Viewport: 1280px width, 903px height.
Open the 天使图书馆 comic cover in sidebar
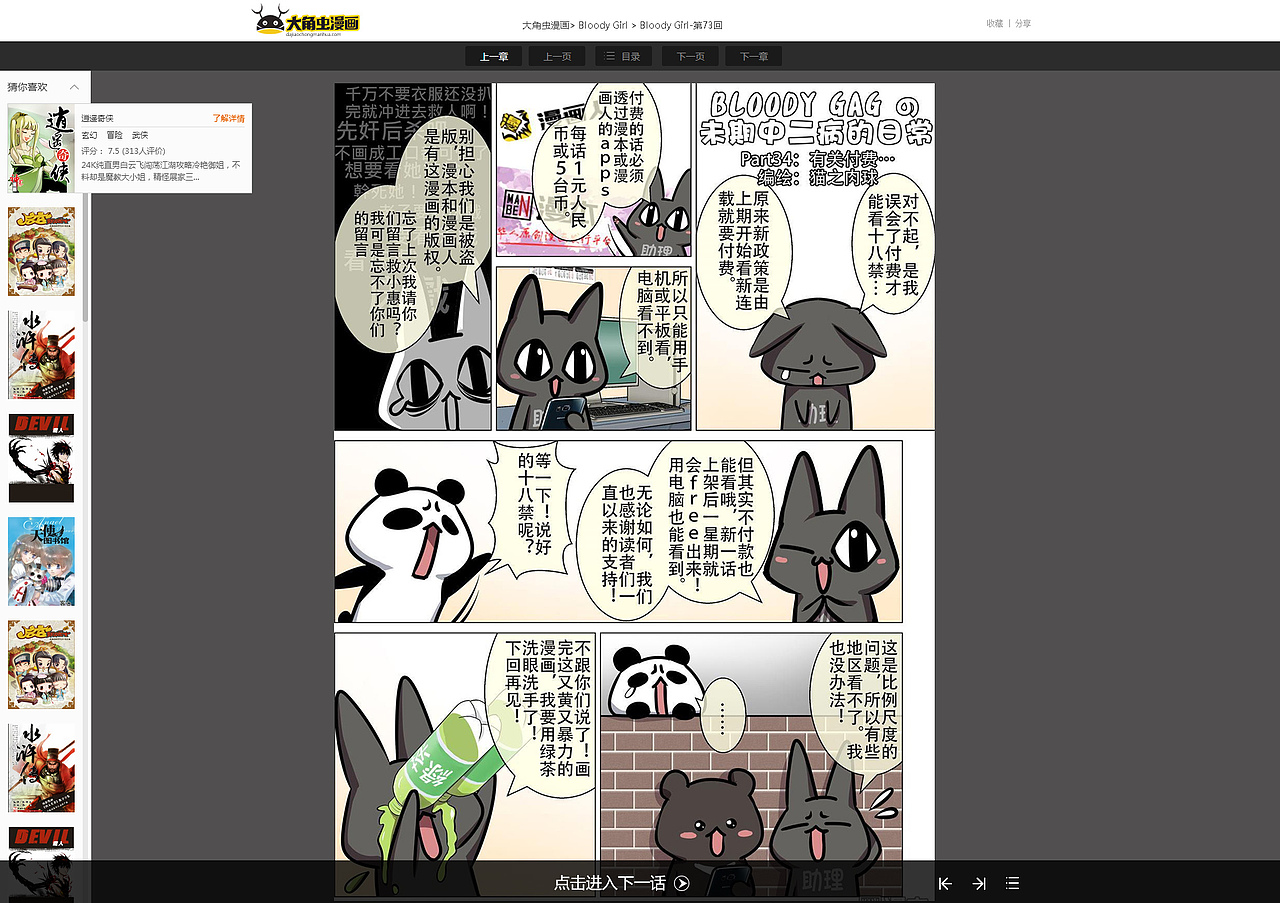[41, 561]
